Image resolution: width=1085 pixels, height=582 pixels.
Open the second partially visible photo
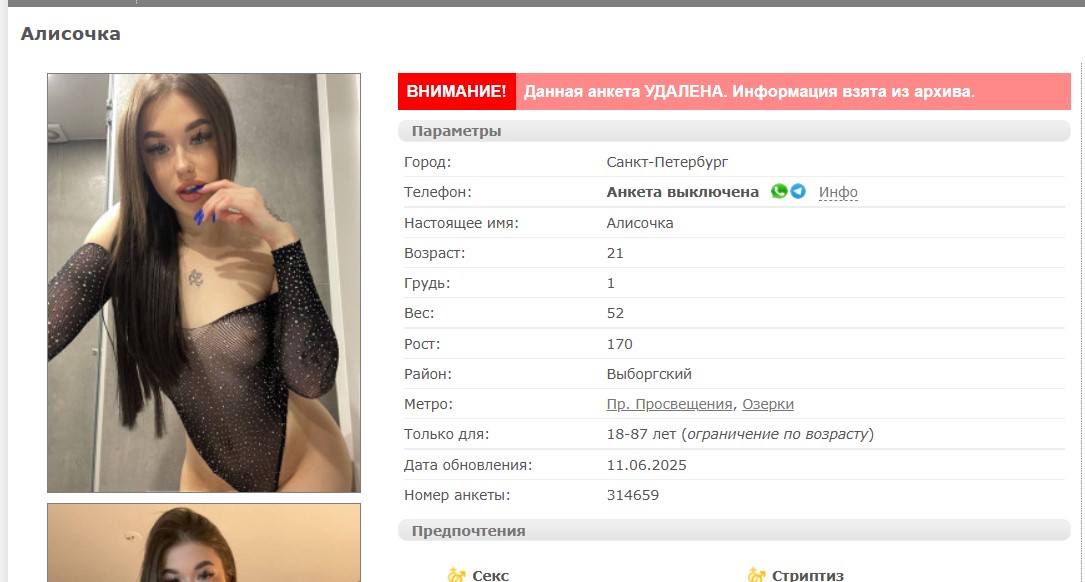[x=204, y=543]
